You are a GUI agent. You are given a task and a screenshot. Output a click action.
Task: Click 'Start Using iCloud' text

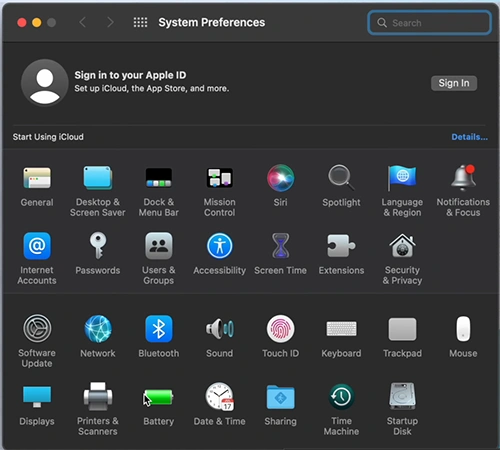pyautogui.click(x=48, y=137)
